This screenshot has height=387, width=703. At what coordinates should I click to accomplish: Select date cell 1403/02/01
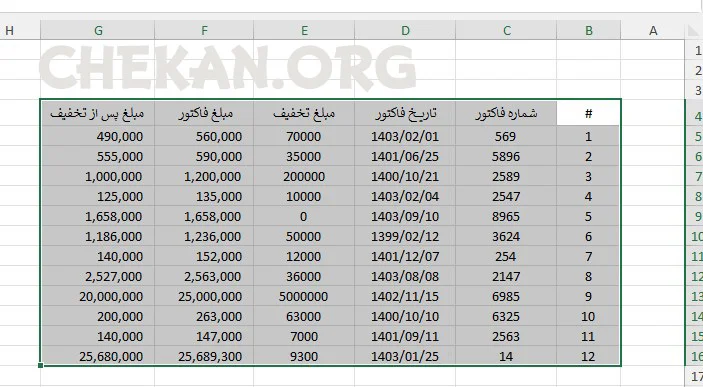tap(405, 136)
